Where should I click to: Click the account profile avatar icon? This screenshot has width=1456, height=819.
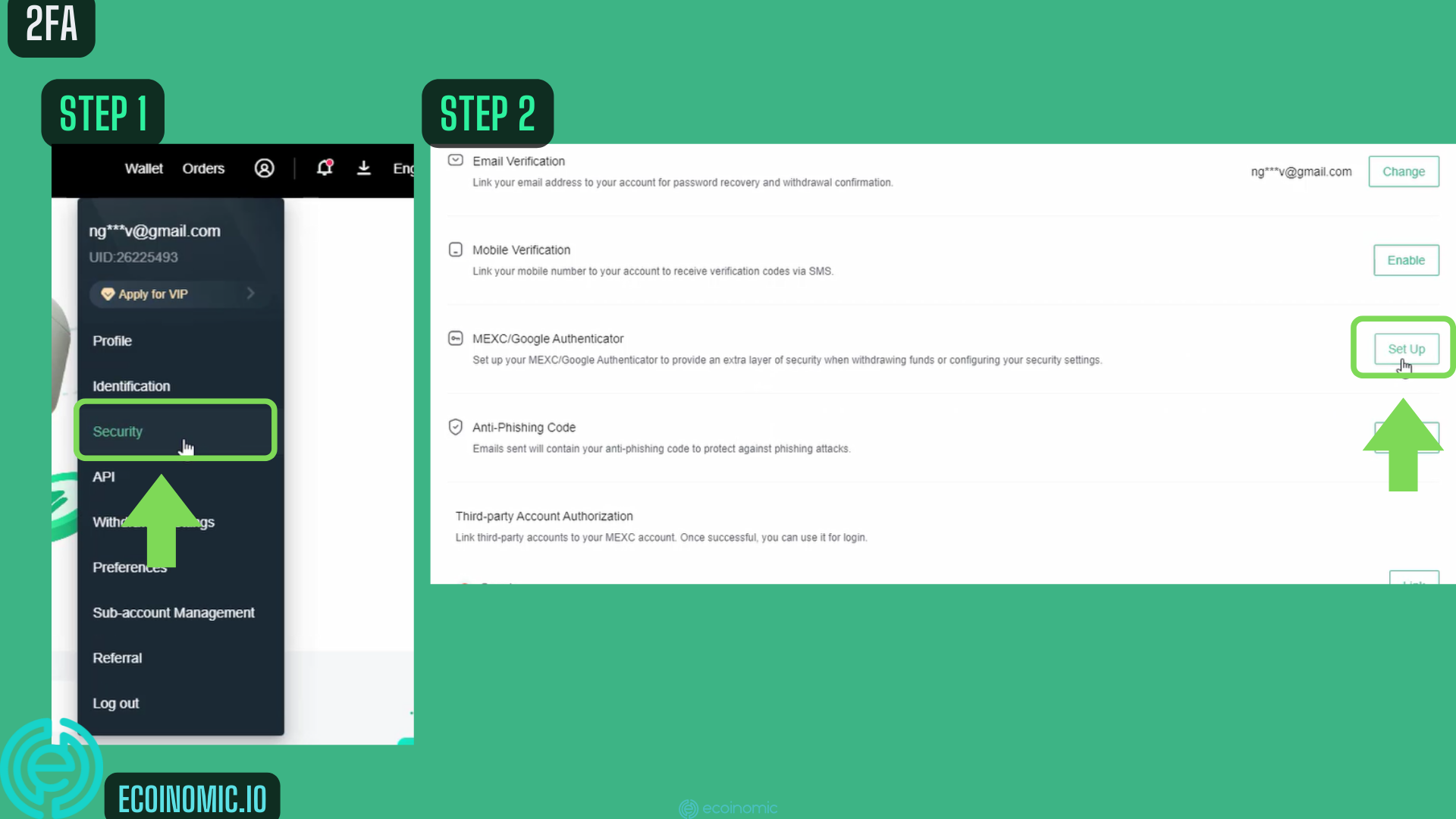[x=264, y=168]
